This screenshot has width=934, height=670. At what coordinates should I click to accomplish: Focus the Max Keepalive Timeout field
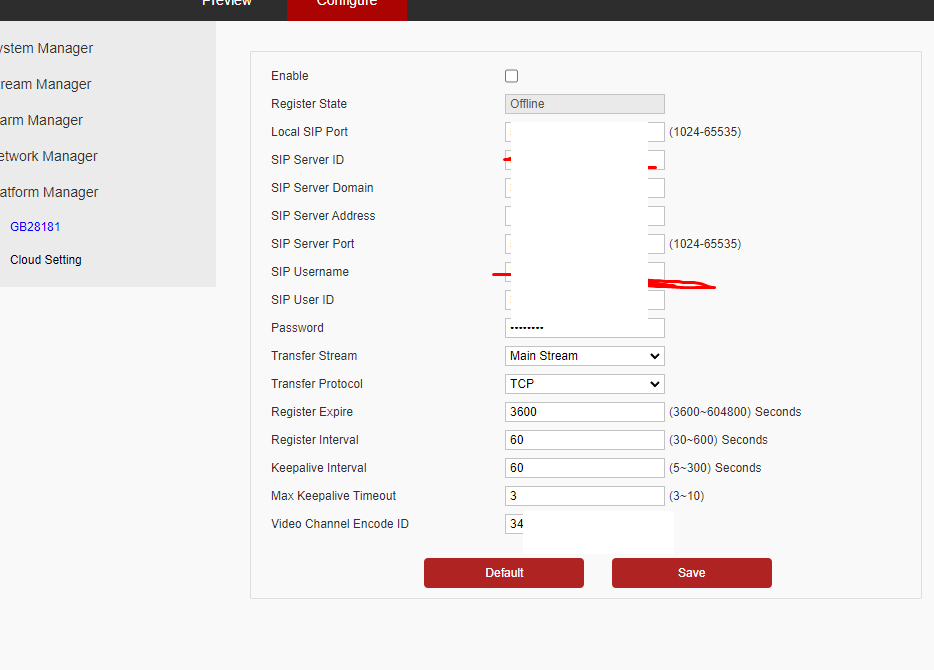[x=584, y=496]
